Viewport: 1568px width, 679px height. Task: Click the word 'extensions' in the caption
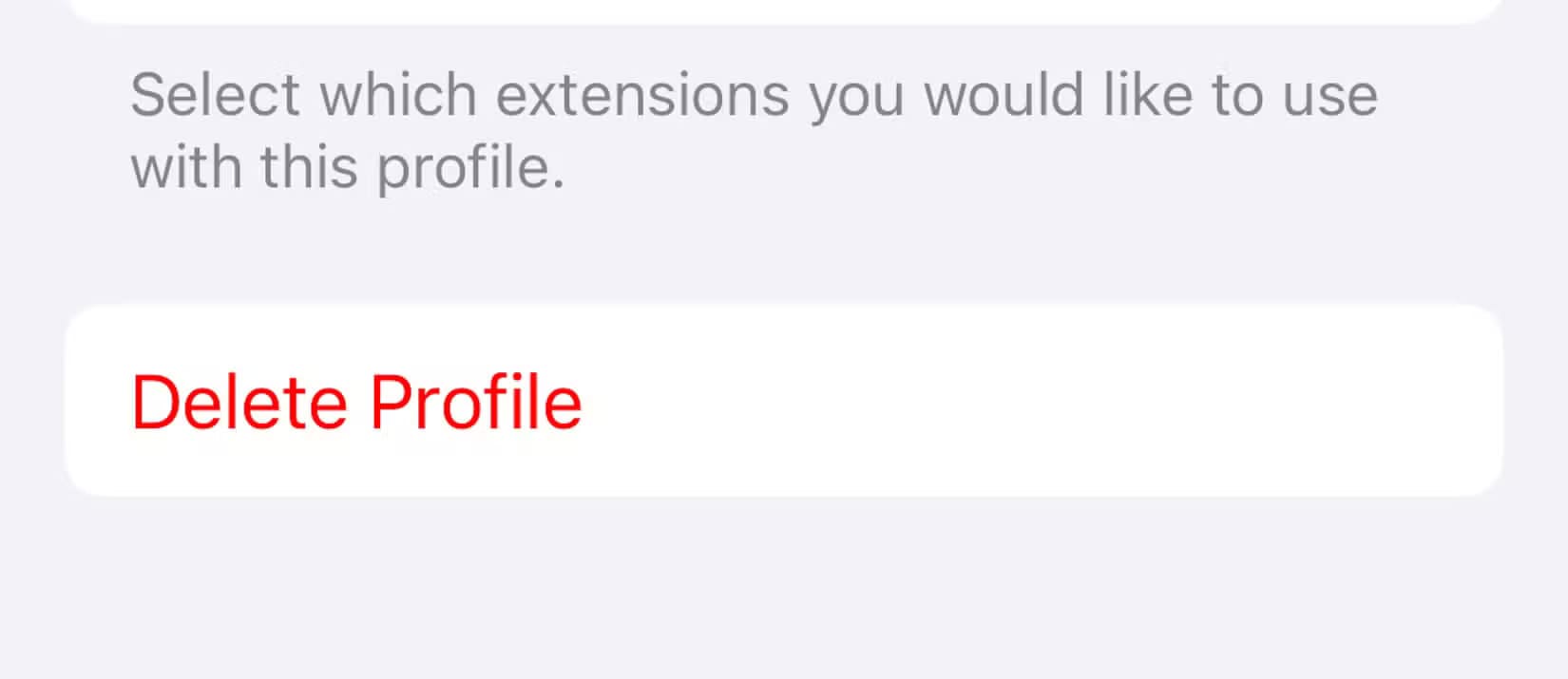click(642, 95)
